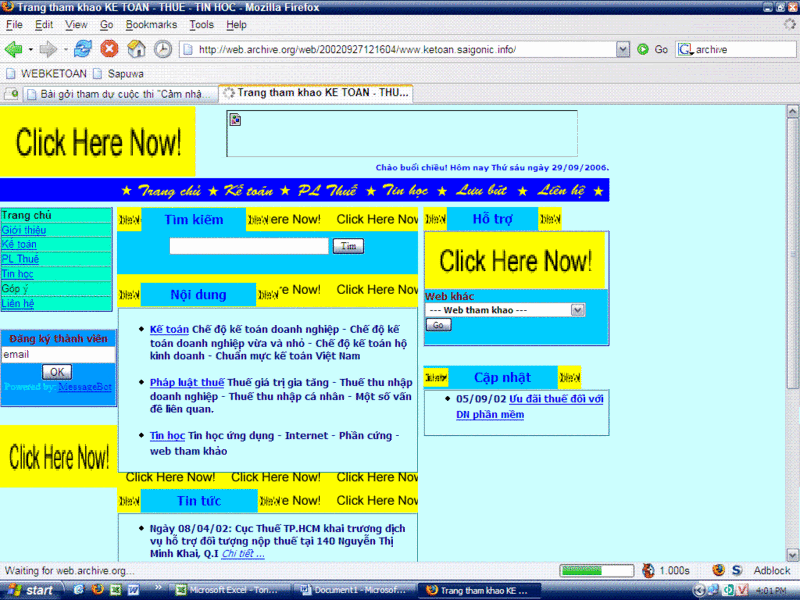The image size is (800, 600).
Task: Open the Tools menu
Action: (x=201, y=24)
